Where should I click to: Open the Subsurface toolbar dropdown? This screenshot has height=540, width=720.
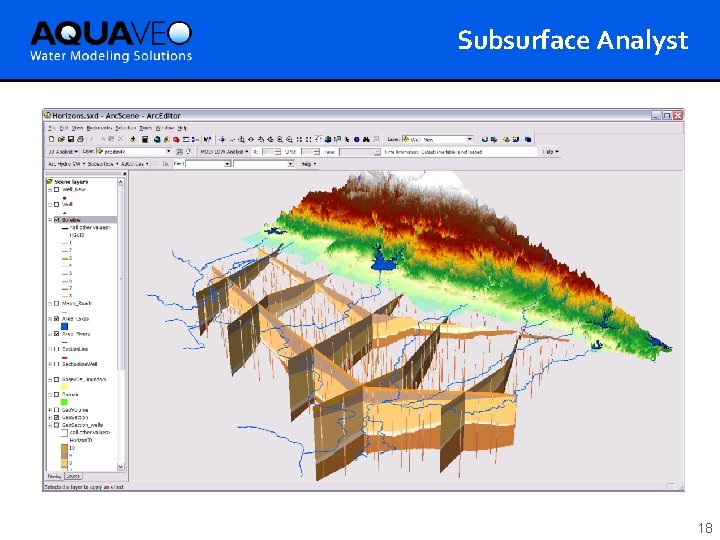(x=103, y=164)
